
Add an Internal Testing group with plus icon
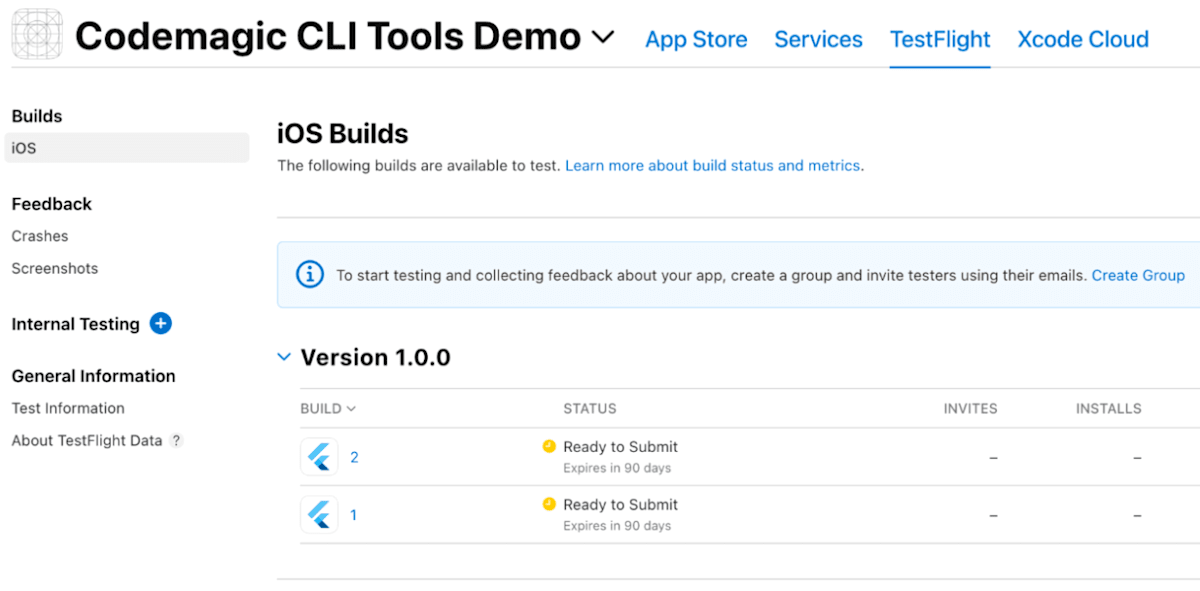[160, 323]
